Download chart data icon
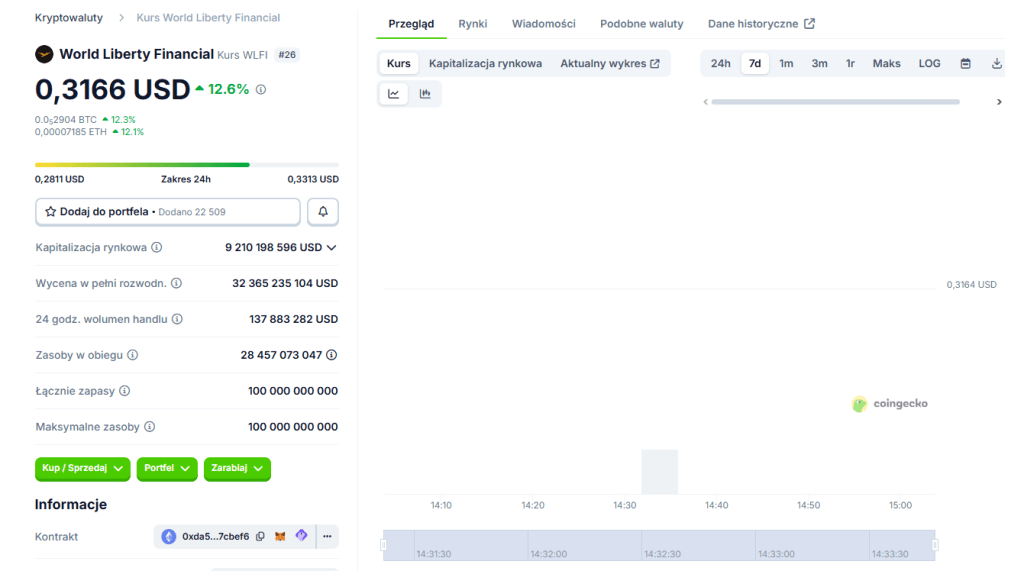 coord(997,63)
